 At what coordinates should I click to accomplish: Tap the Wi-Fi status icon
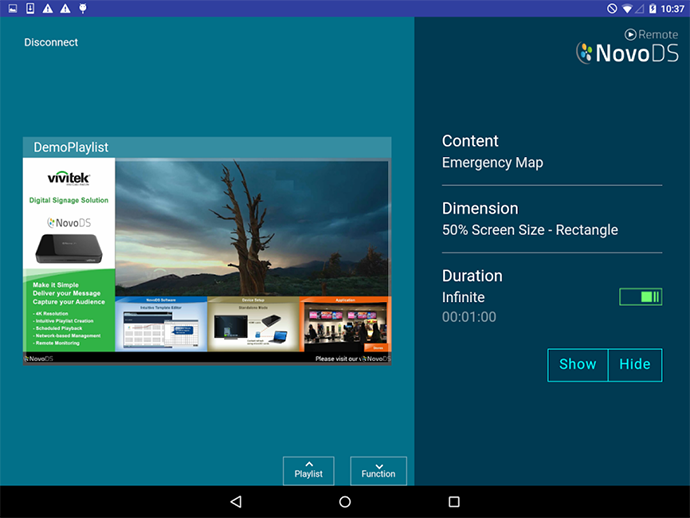[x=627, y=8]
